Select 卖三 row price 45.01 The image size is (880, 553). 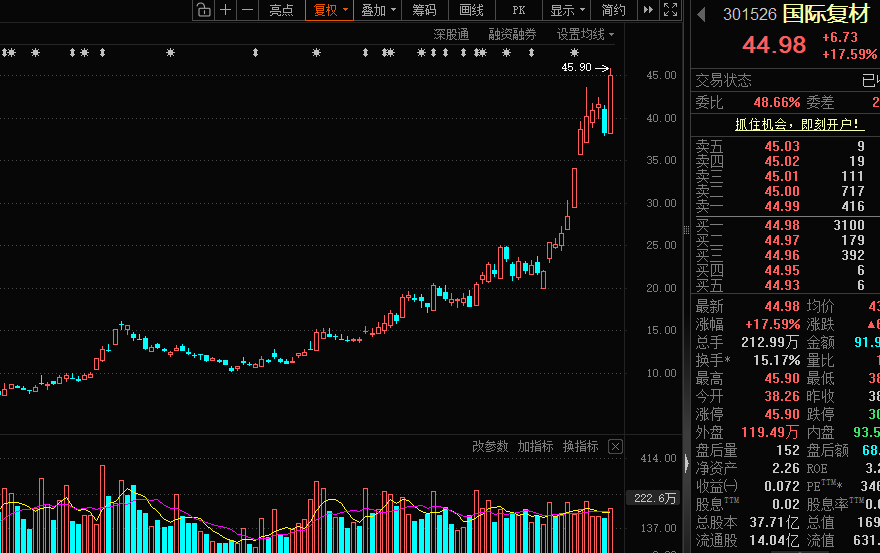click(x=782, y=176)
